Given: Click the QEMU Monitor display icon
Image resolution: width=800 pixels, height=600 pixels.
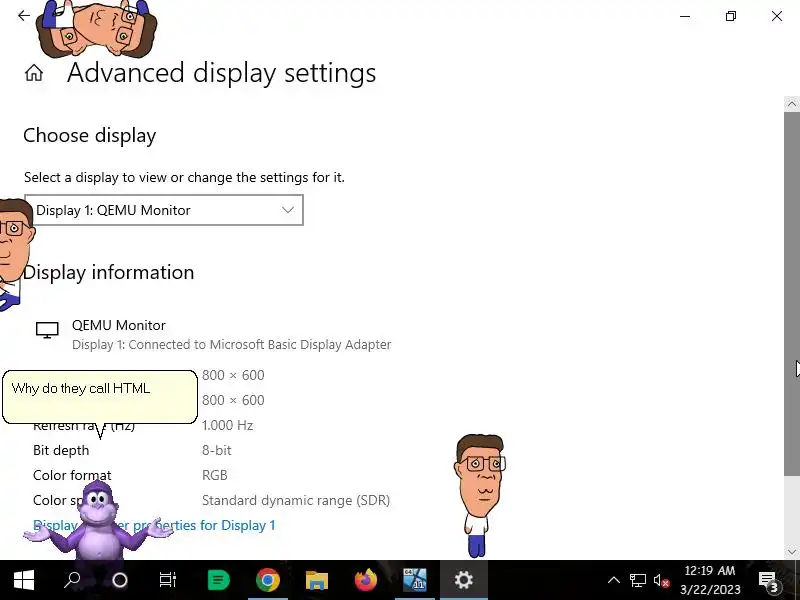Looking at the screenshot, I should (x=47, y=330).
